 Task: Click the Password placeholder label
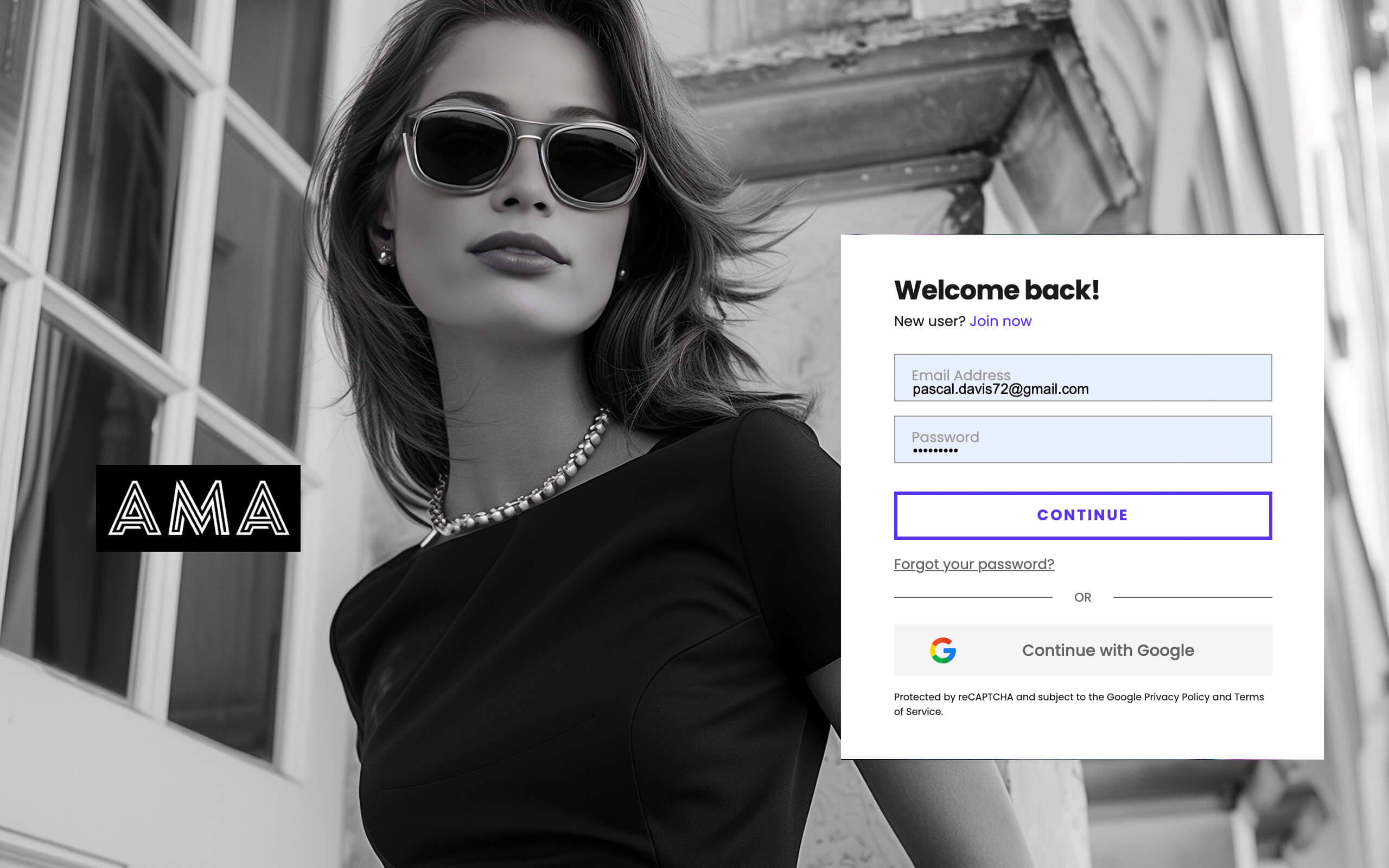point(946,437)
